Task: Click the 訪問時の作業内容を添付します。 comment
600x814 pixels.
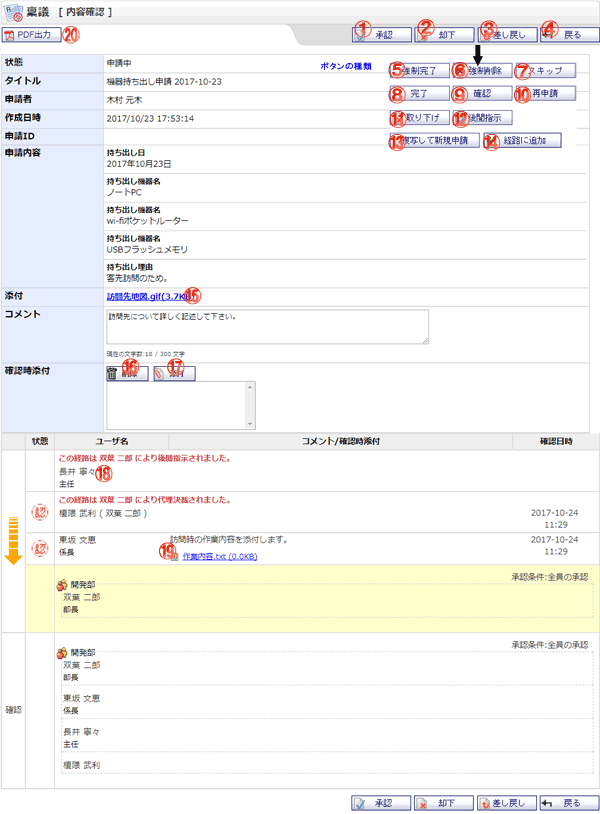Action: click(x=228, y=540)
